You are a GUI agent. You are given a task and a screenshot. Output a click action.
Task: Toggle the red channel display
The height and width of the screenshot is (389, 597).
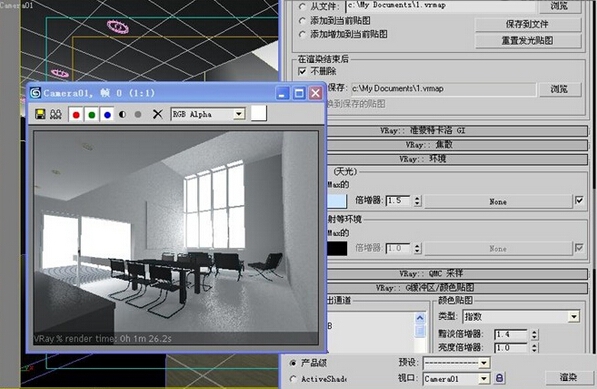[x=76, y=114]
